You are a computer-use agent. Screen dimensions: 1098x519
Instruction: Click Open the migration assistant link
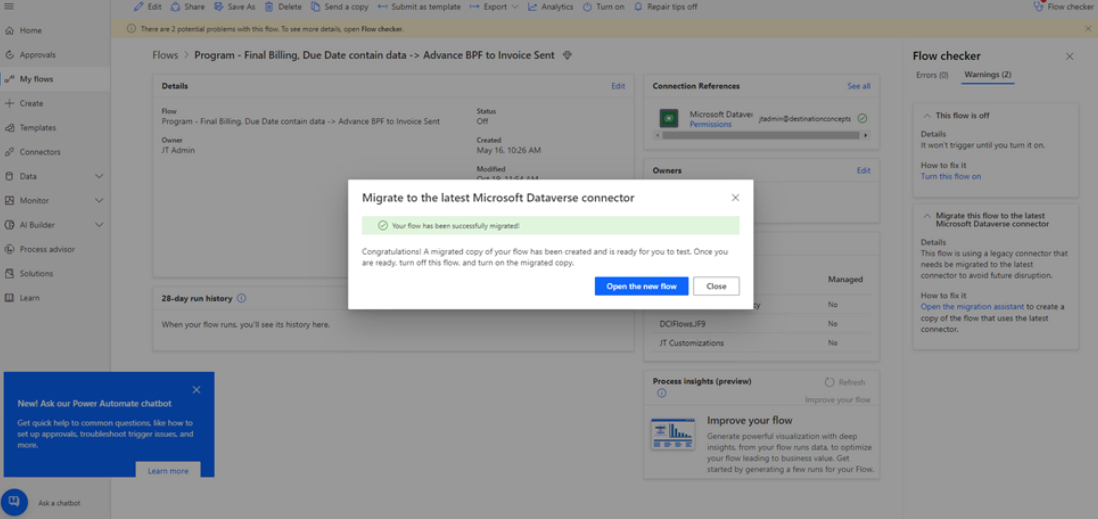point(972,307)
